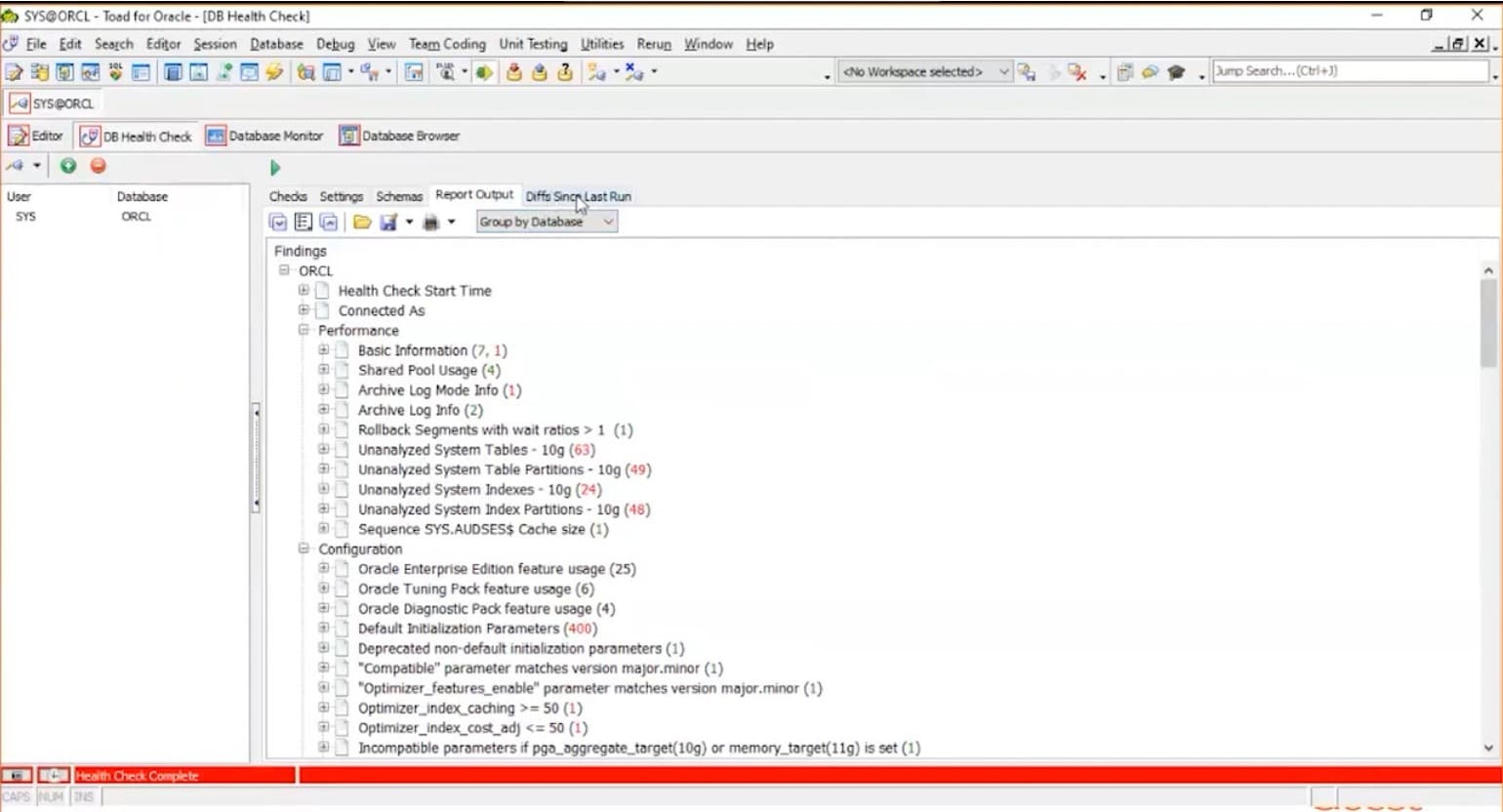Switch to the Settings tab
This screenshot has height=812, width=1503.
click(x=342, y=196)
